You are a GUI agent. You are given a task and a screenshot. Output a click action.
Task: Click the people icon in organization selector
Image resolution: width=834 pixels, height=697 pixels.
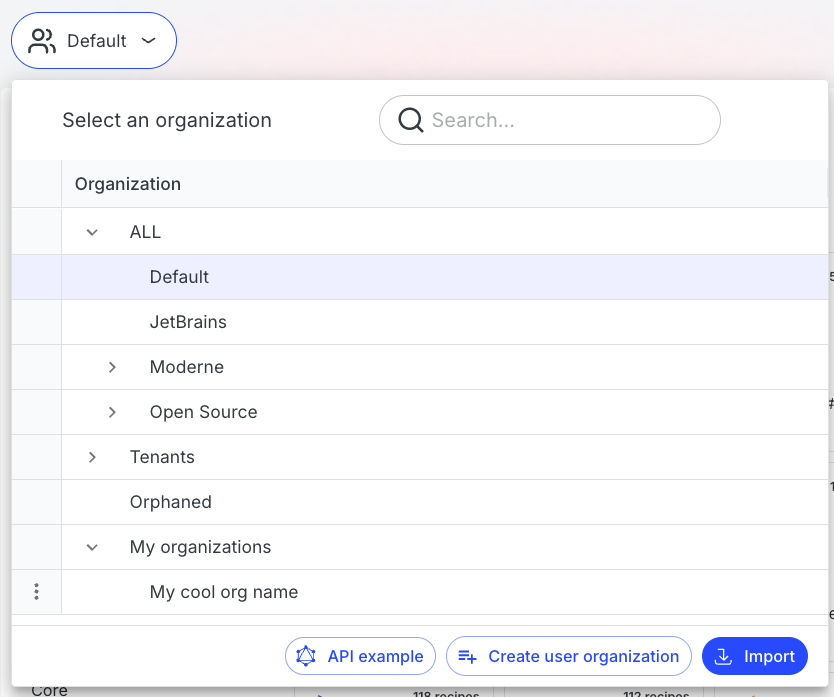click(42, 41)
